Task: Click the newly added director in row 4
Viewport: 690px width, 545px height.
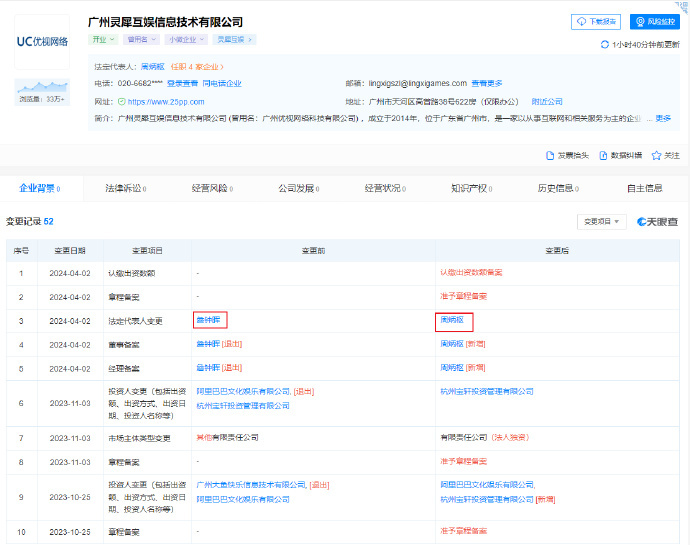Action: (x=452, y=344)
